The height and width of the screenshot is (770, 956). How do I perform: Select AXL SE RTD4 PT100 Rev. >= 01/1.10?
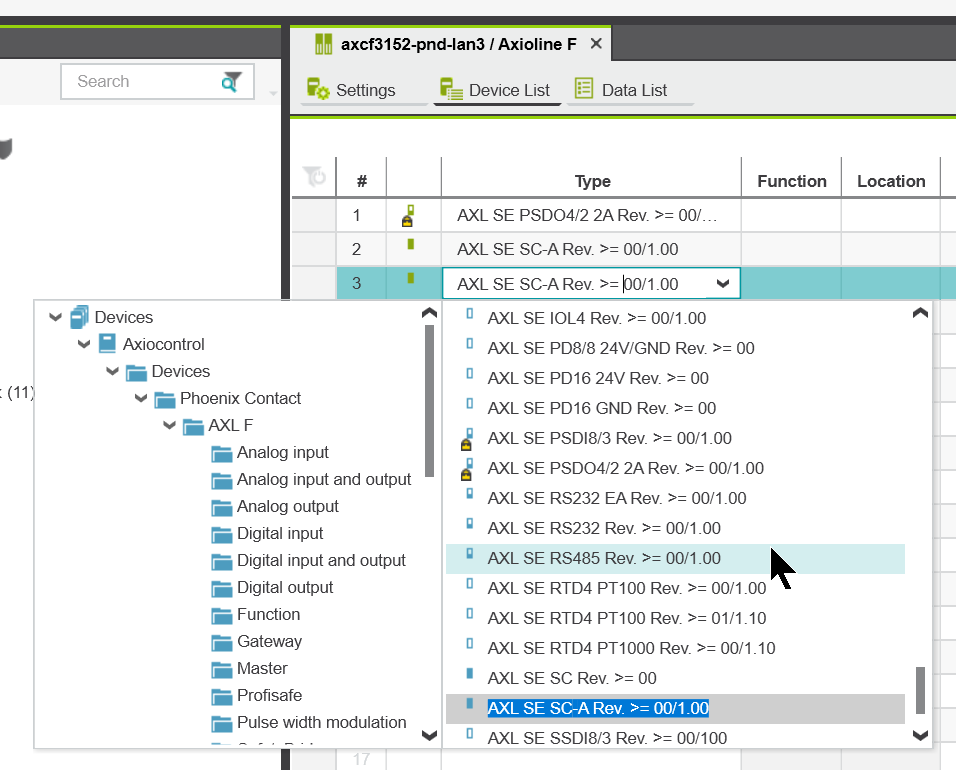675,618
